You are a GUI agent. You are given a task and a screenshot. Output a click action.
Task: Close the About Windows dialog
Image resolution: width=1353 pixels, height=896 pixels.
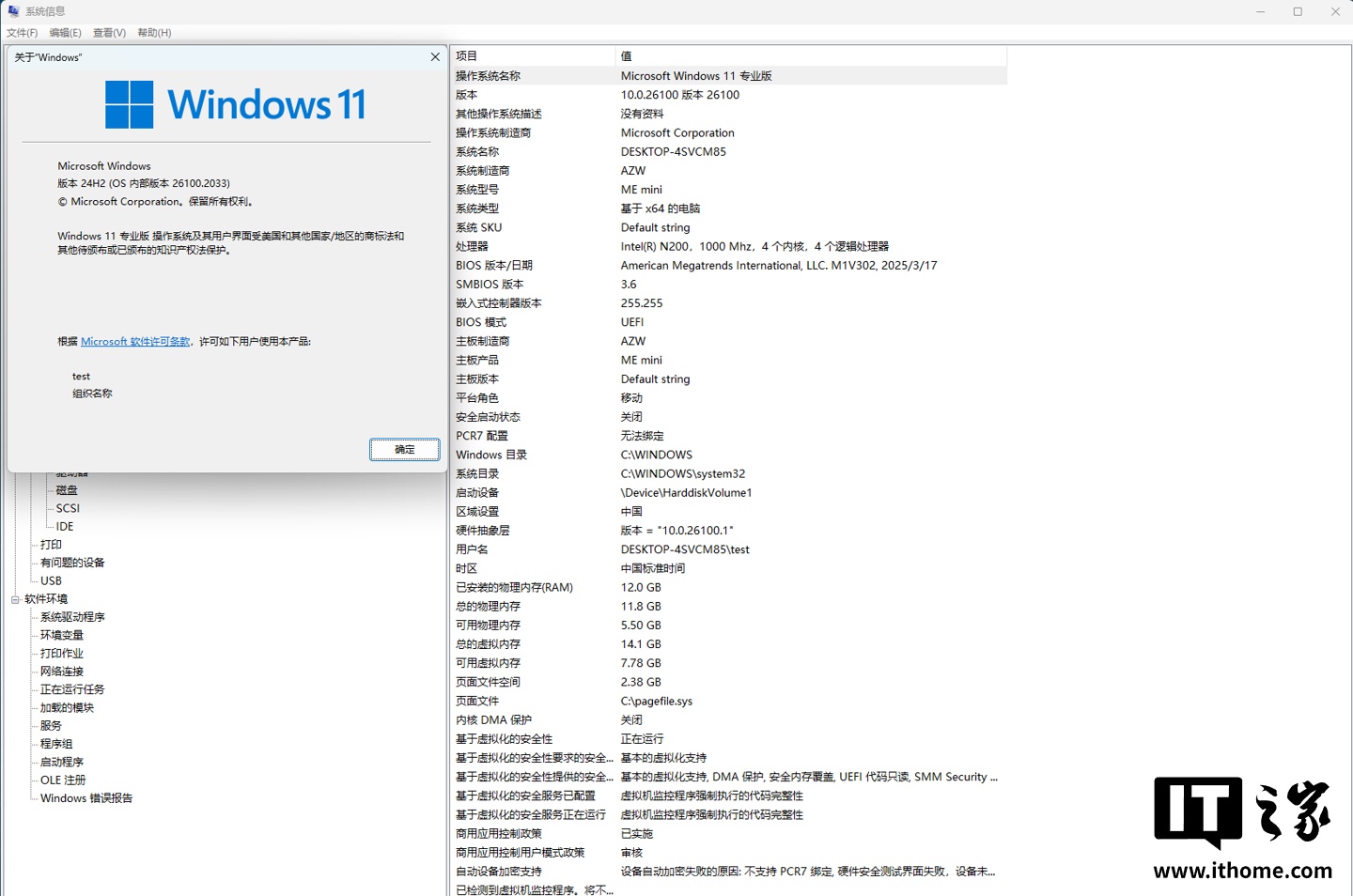(435, 57)
